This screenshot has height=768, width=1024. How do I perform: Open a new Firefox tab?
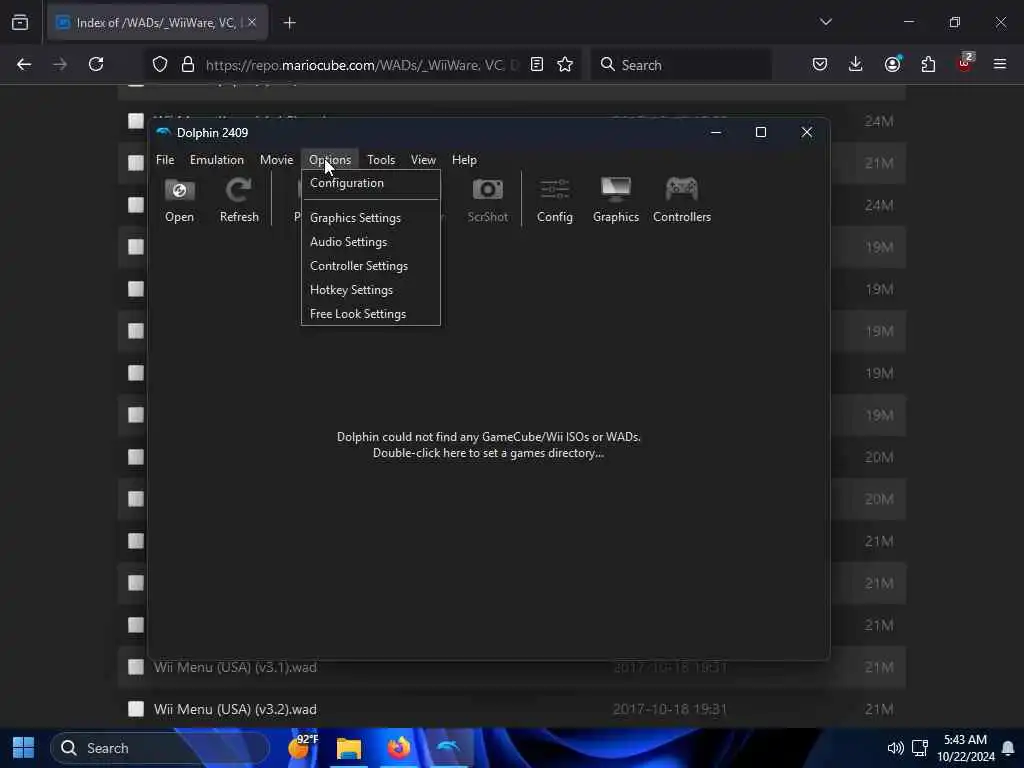tap(289, 23)
